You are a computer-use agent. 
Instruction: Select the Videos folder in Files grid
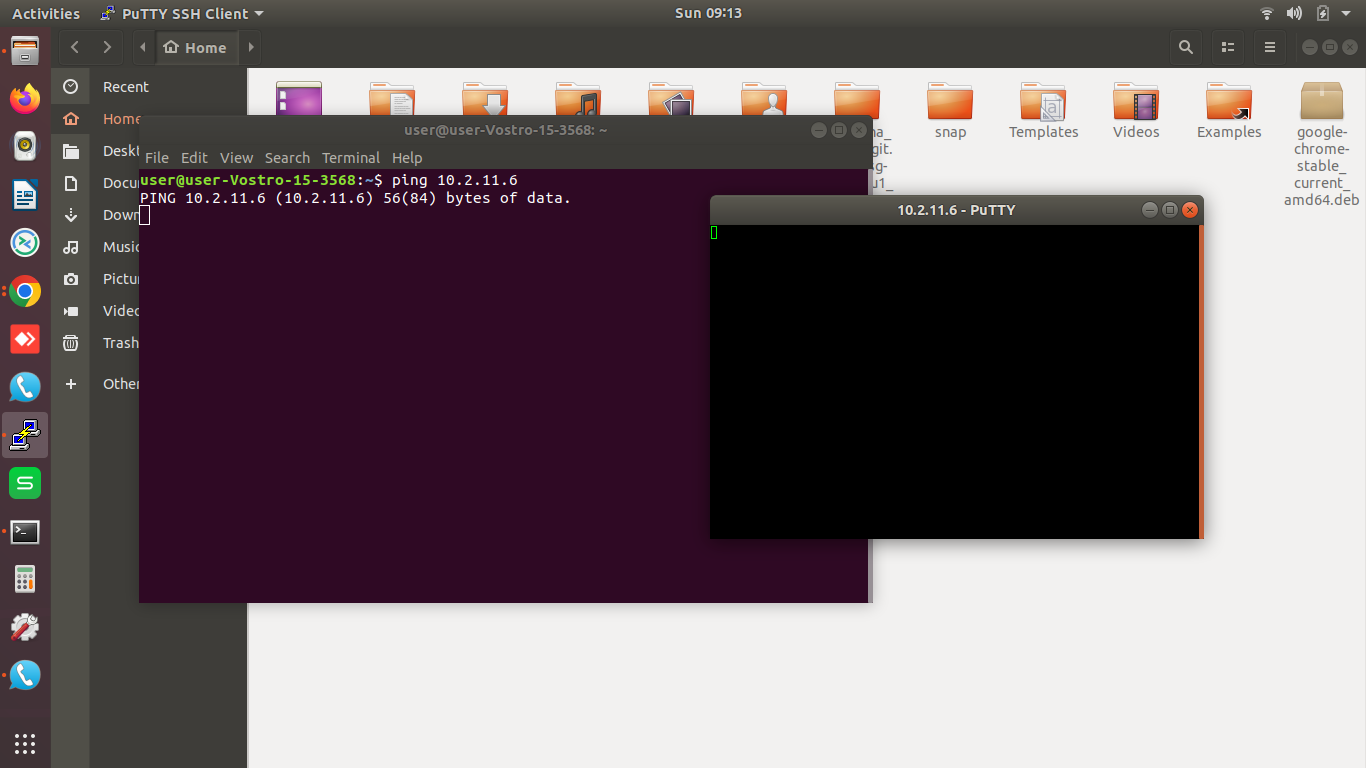tap(1136, 110)
